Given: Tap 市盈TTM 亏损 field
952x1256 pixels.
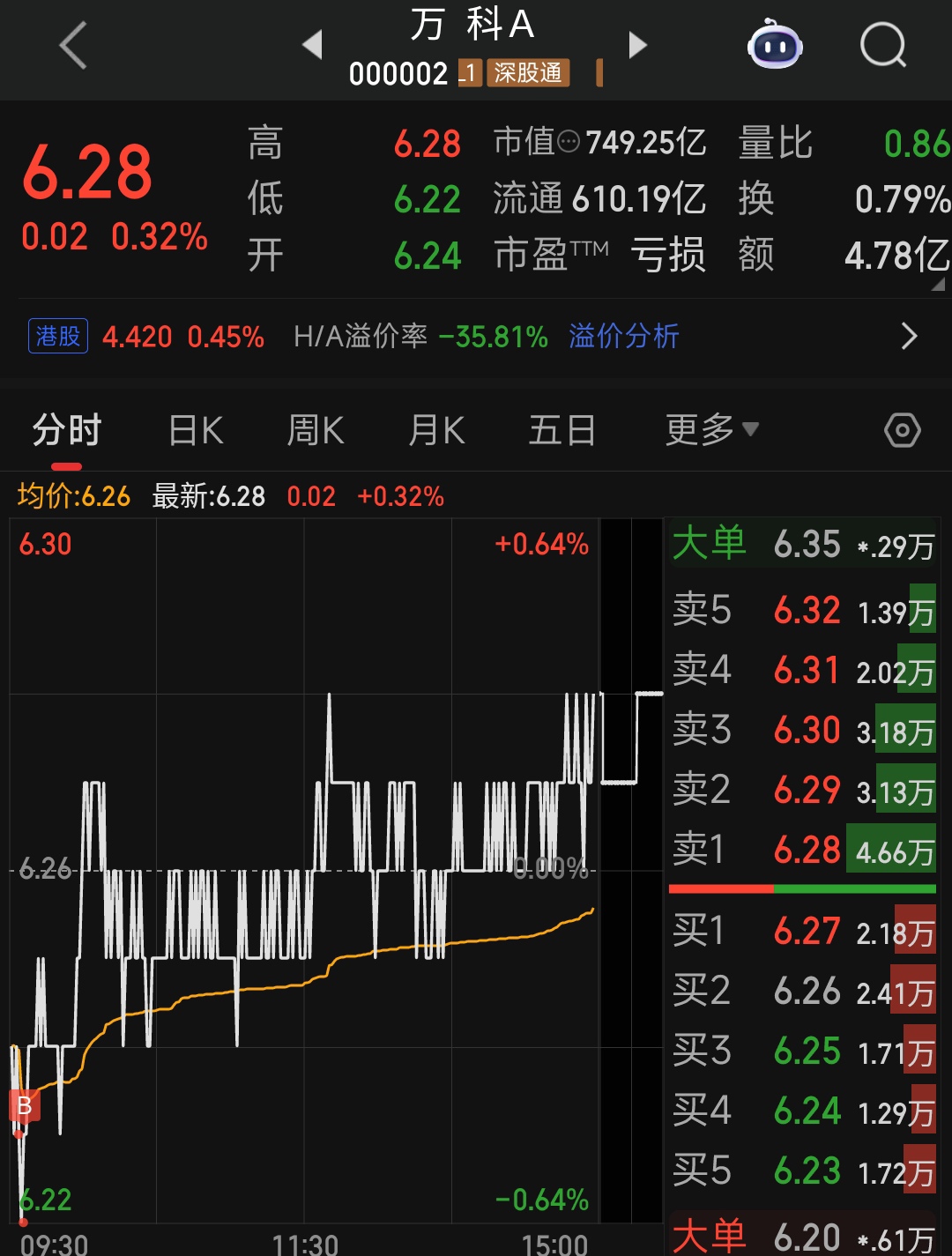Looking at the screenshot, I should click(x=599, y=256).
